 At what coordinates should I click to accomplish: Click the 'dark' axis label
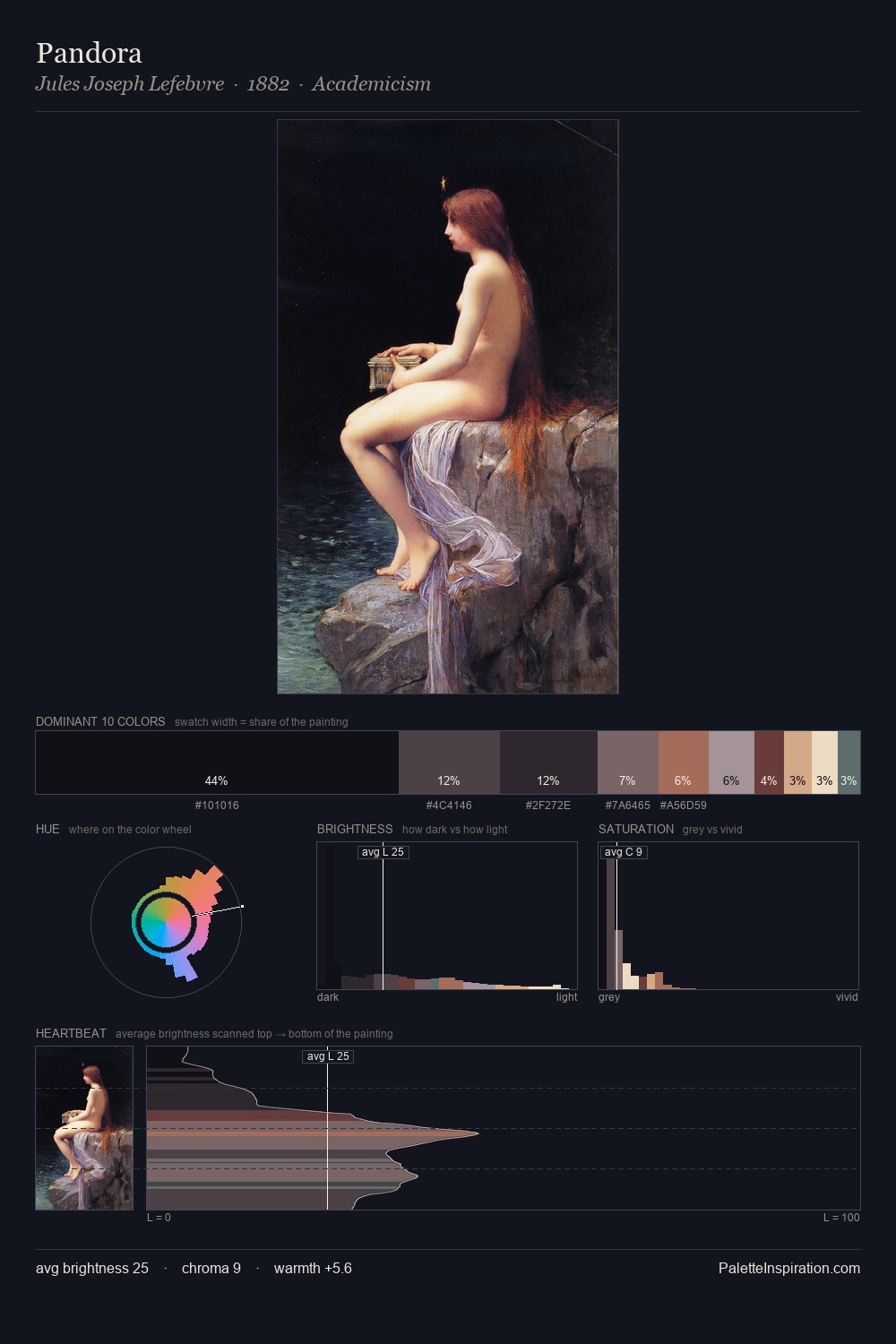point(328,997)
